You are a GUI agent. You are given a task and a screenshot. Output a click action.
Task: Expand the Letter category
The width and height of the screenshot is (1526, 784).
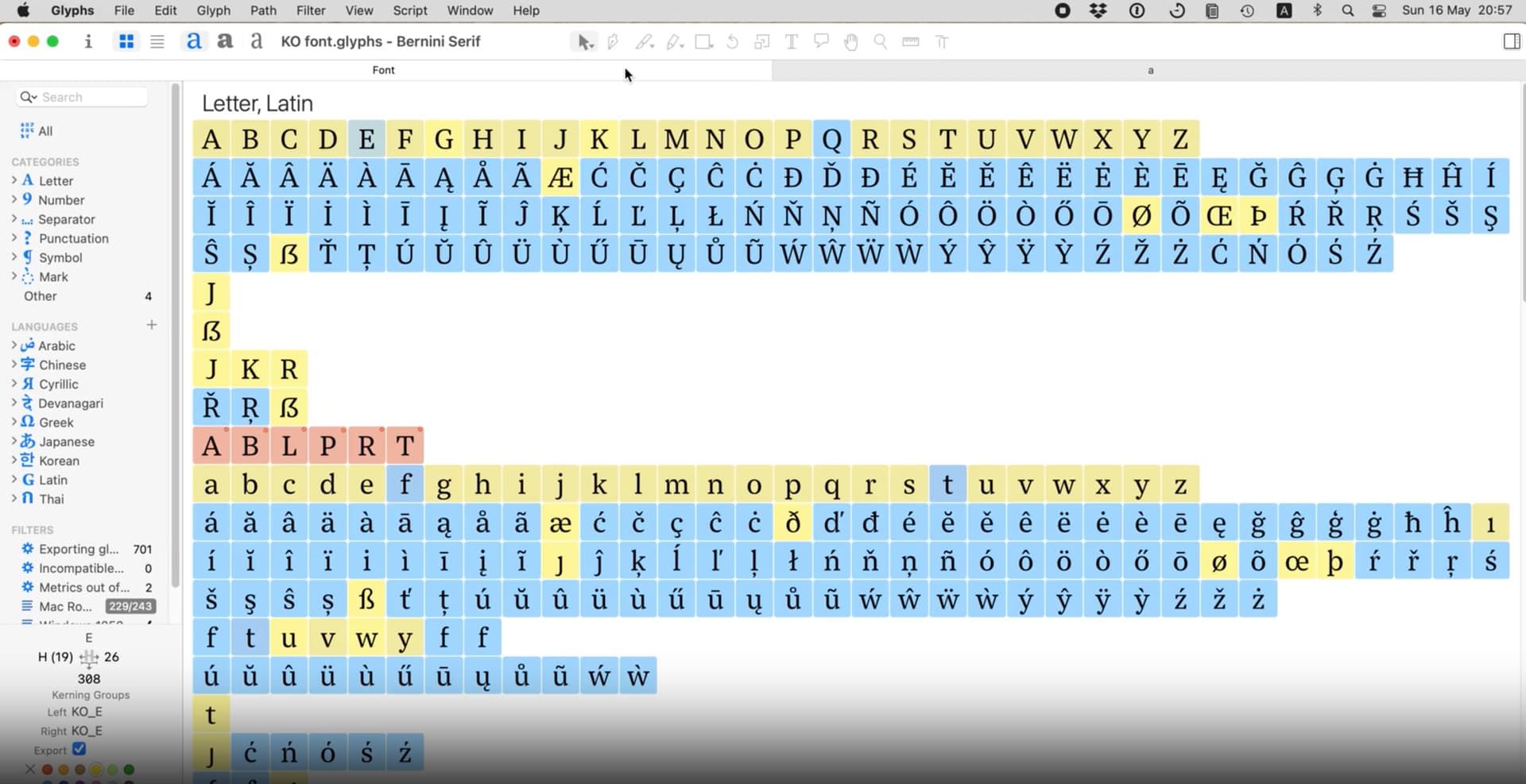coord(14,180)
